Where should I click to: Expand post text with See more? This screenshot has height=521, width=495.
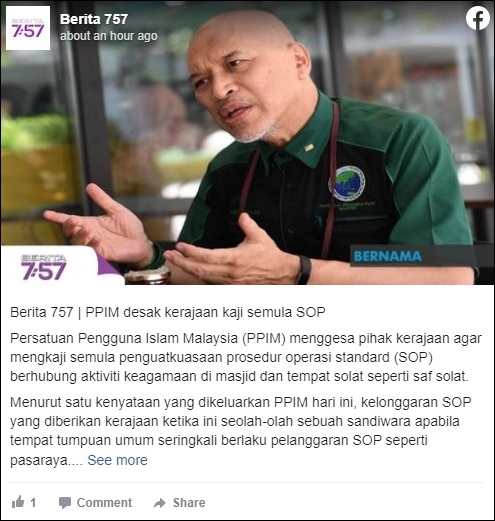117,460
